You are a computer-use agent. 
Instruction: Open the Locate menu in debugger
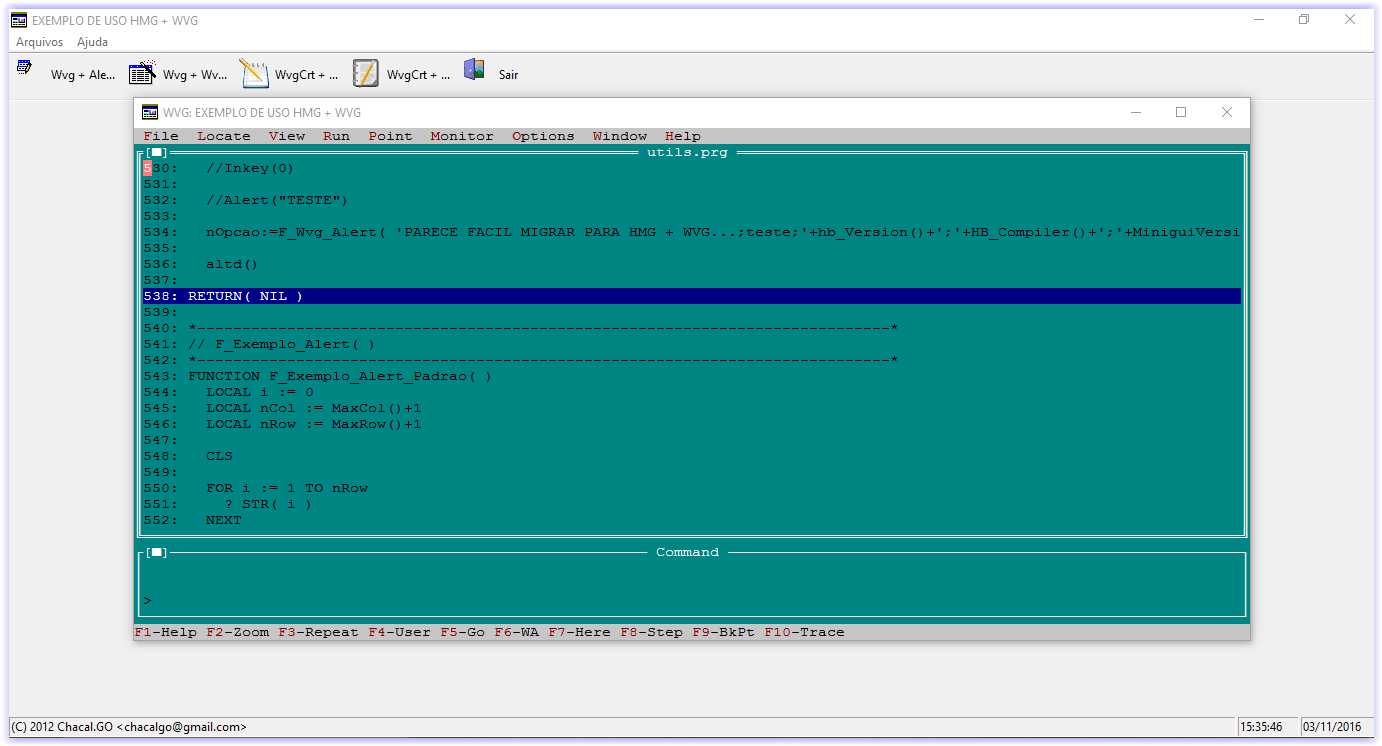click(223, 136)
